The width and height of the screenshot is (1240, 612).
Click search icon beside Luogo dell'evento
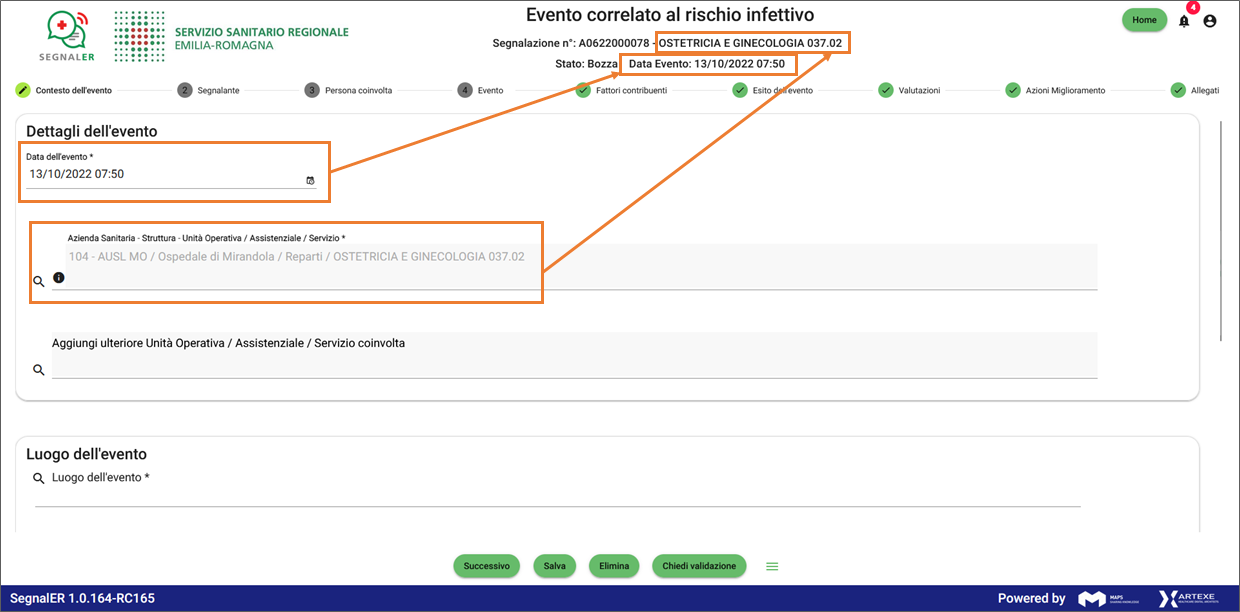(x=39, y=479)
